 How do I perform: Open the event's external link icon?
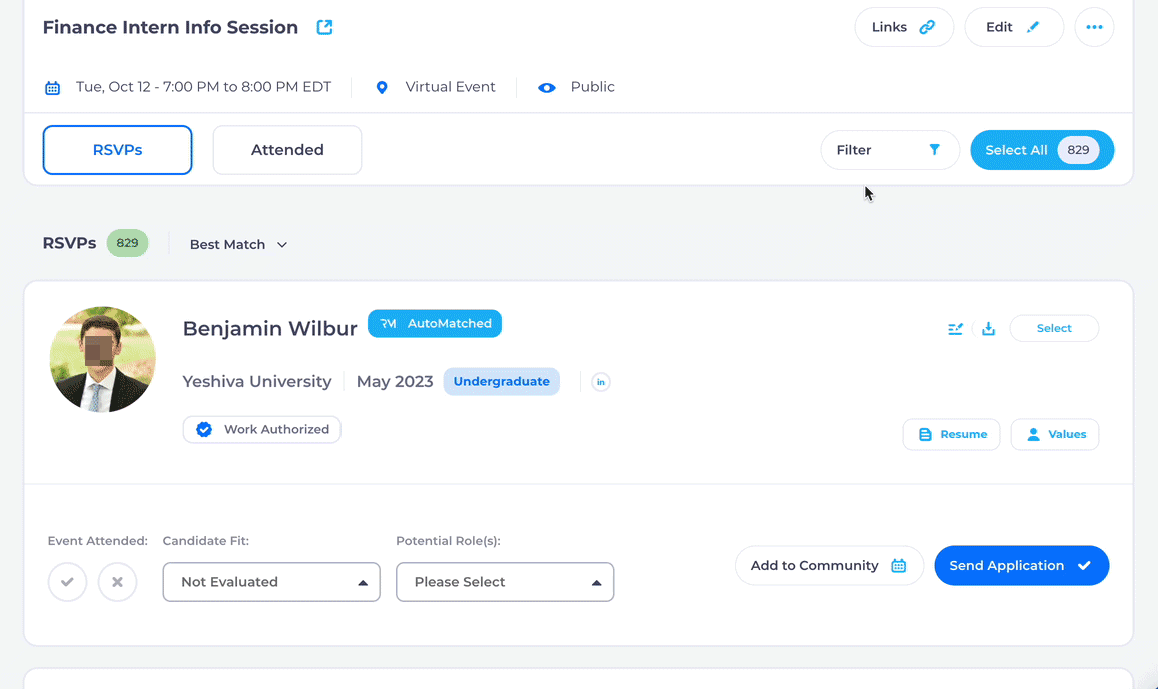(x=324, y=28)
